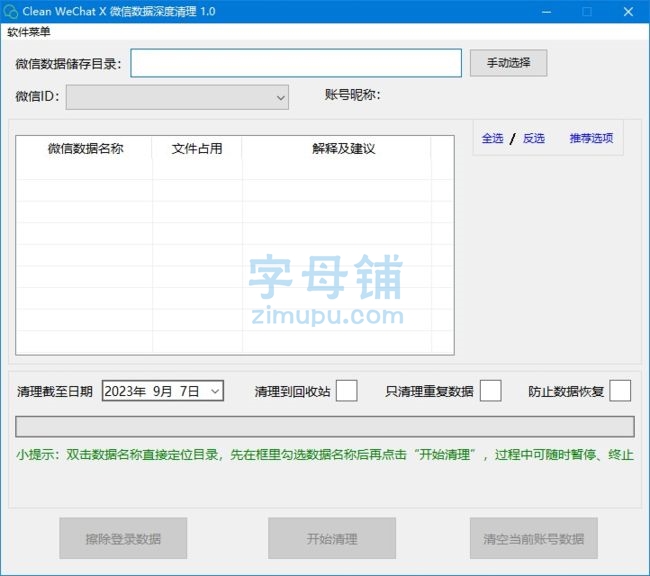This screenshot has height=576, width=650.
Task: Click the 推荐选项 link
Action: click(x=591, y=138)
